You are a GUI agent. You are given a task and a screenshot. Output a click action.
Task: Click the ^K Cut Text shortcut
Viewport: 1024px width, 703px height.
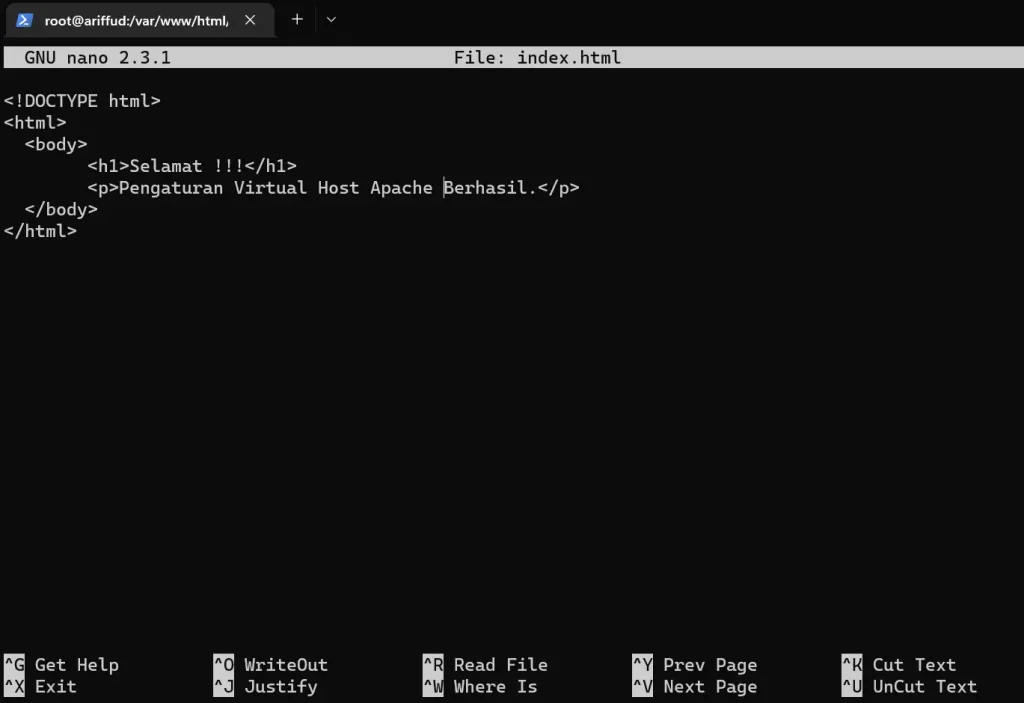pyautogui.click(x=899, y=665)
